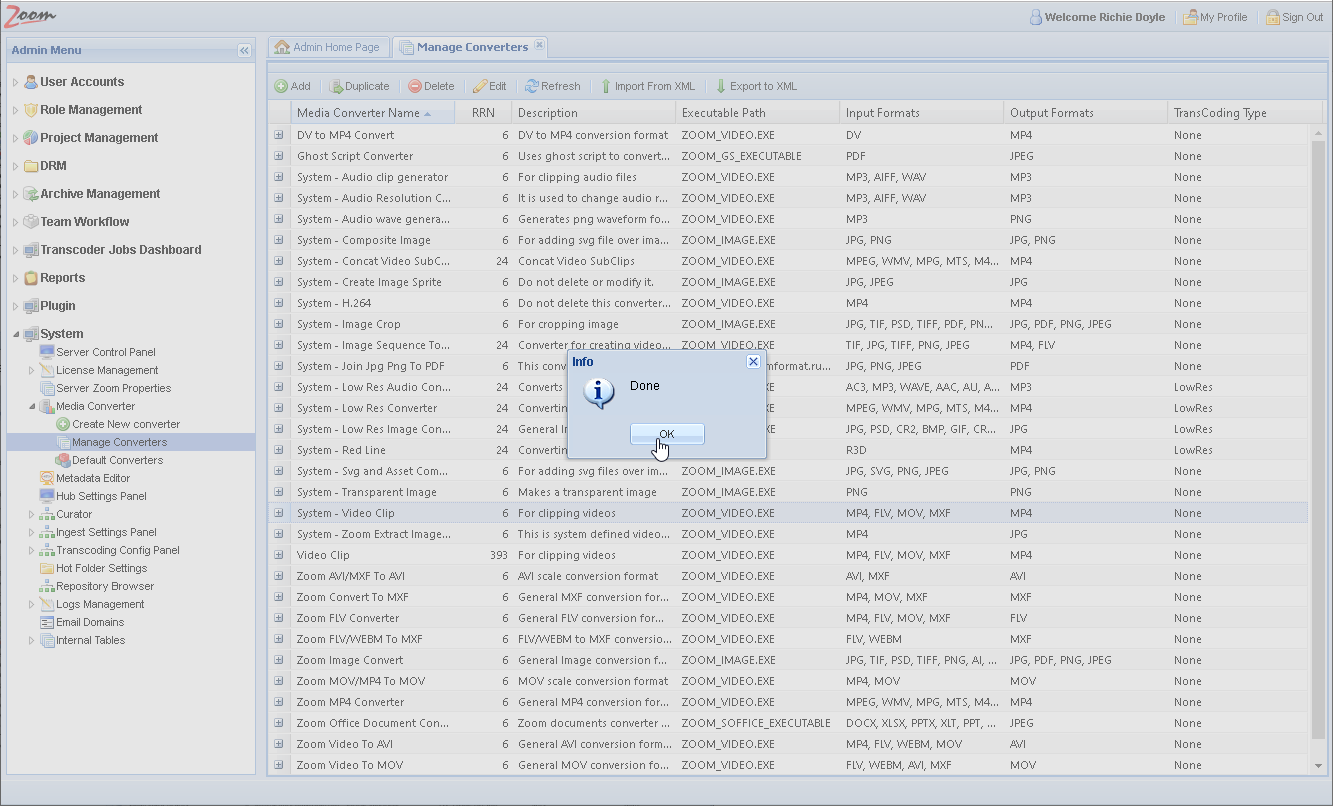Expand row plus for Zoom MP4 Converter

click(x=279, y=702)
